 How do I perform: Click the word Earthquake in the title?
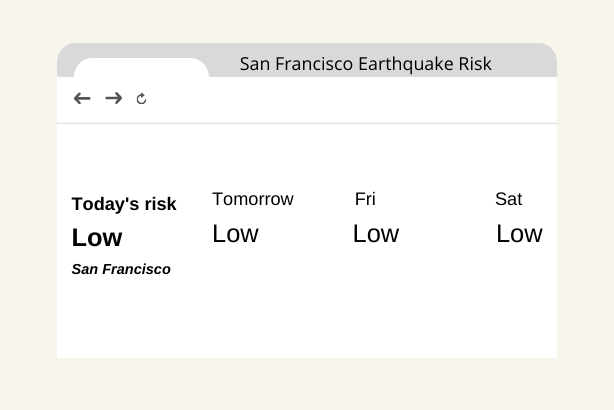406,64
